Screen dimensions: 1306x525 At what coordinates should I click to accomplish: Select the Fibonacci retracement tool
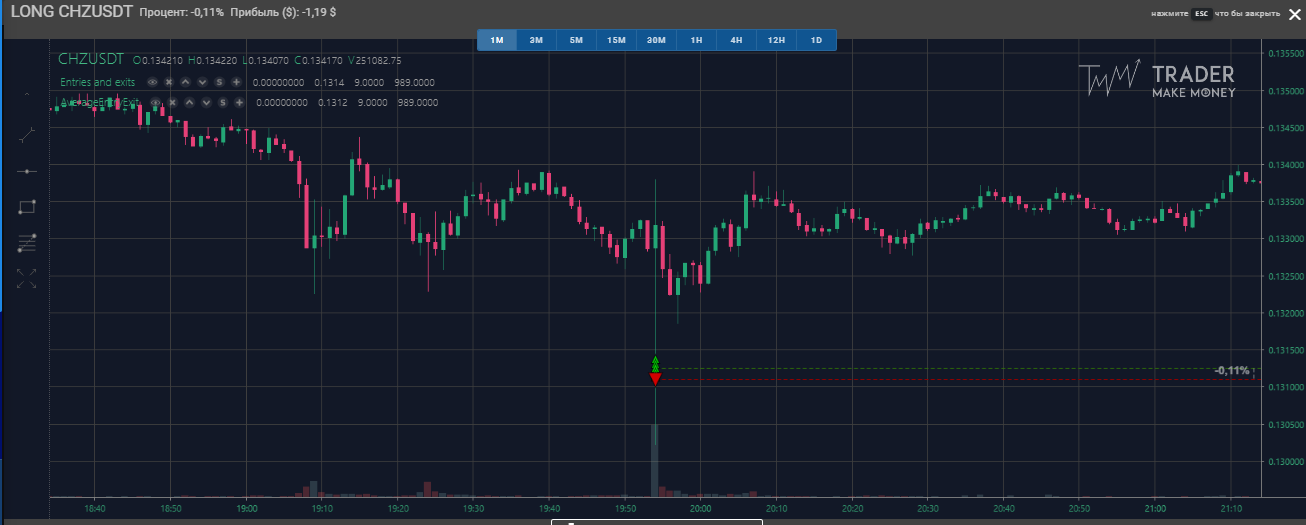[x=27, y=242]
